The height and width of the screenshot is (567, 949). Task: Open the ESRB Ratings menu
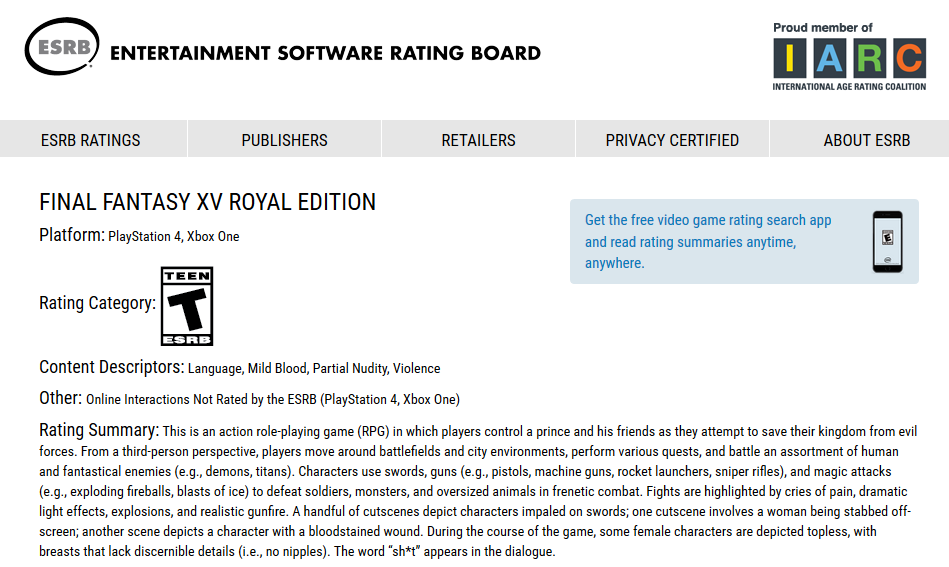[91, 140]
